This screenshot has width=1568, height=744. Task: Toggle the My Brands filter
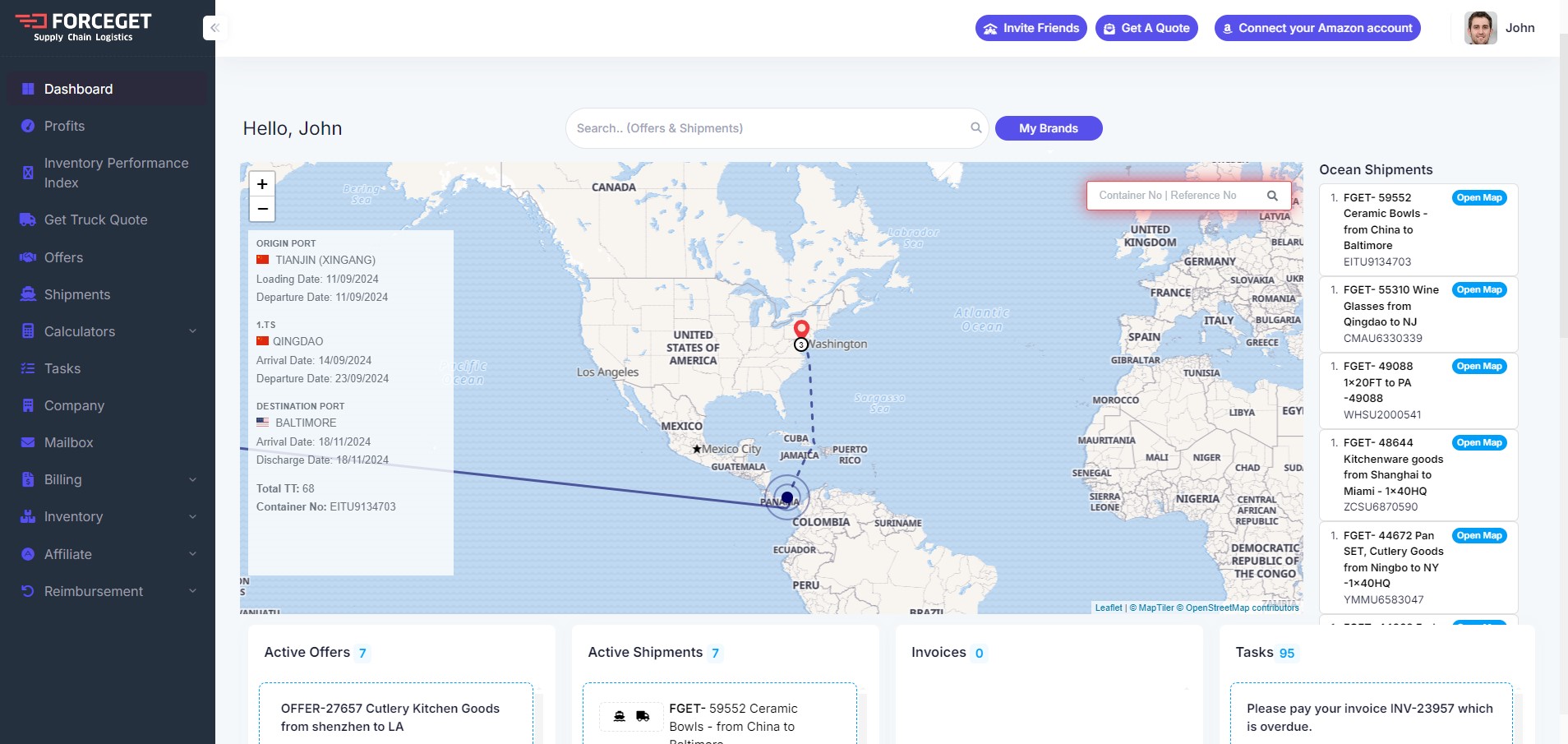pos(1048,128)
